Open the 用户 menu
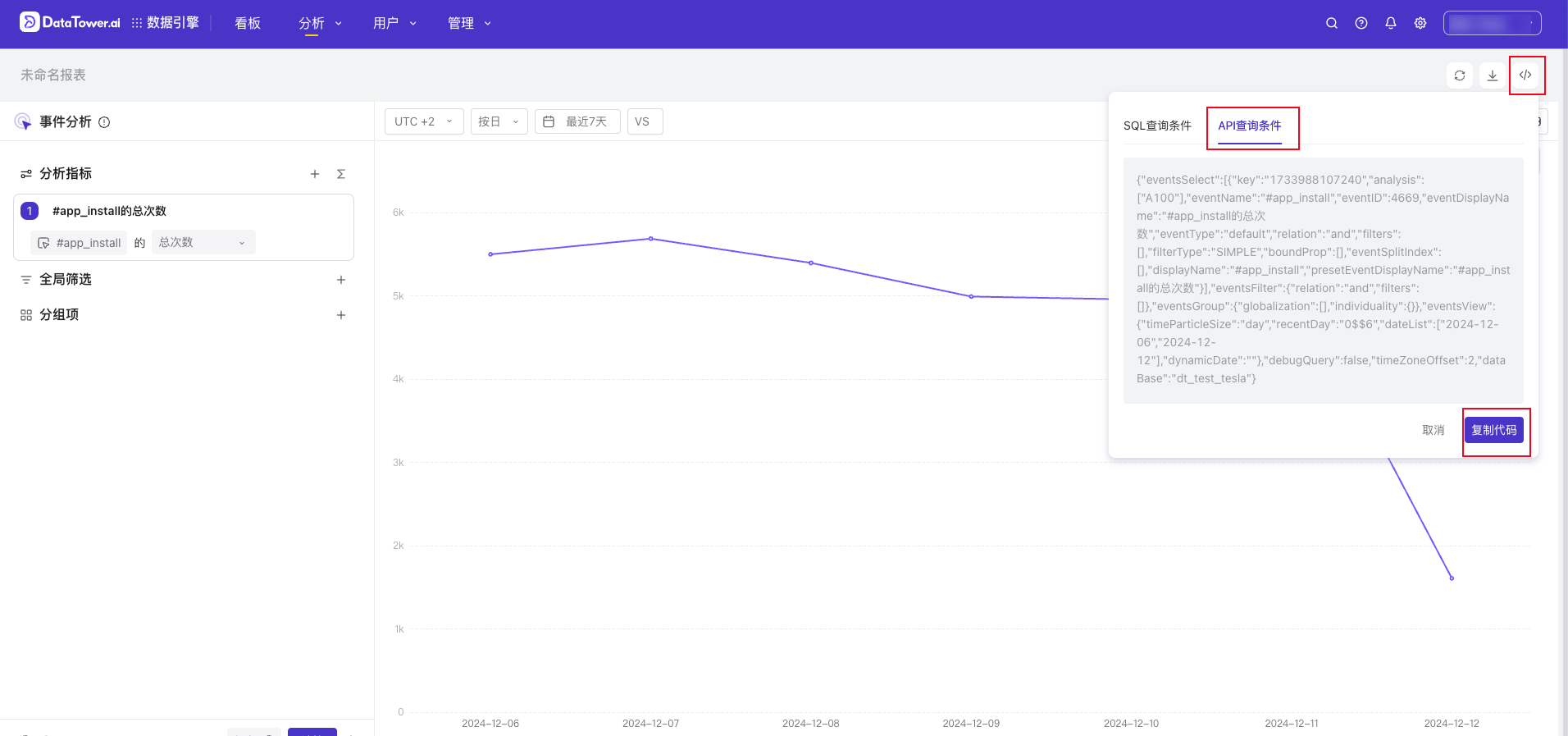 click(x=385, y=23)
